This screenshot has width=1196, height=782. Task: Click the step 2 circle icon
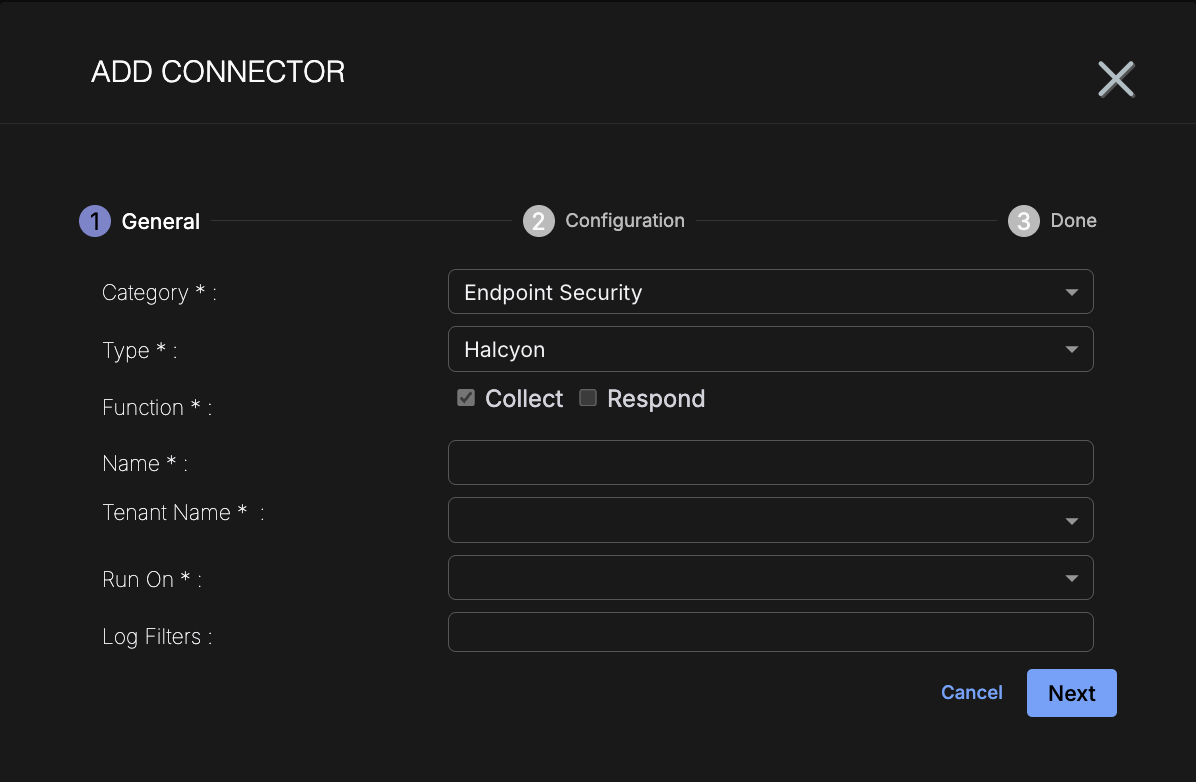pyautogui.click(x=538, y=221)
